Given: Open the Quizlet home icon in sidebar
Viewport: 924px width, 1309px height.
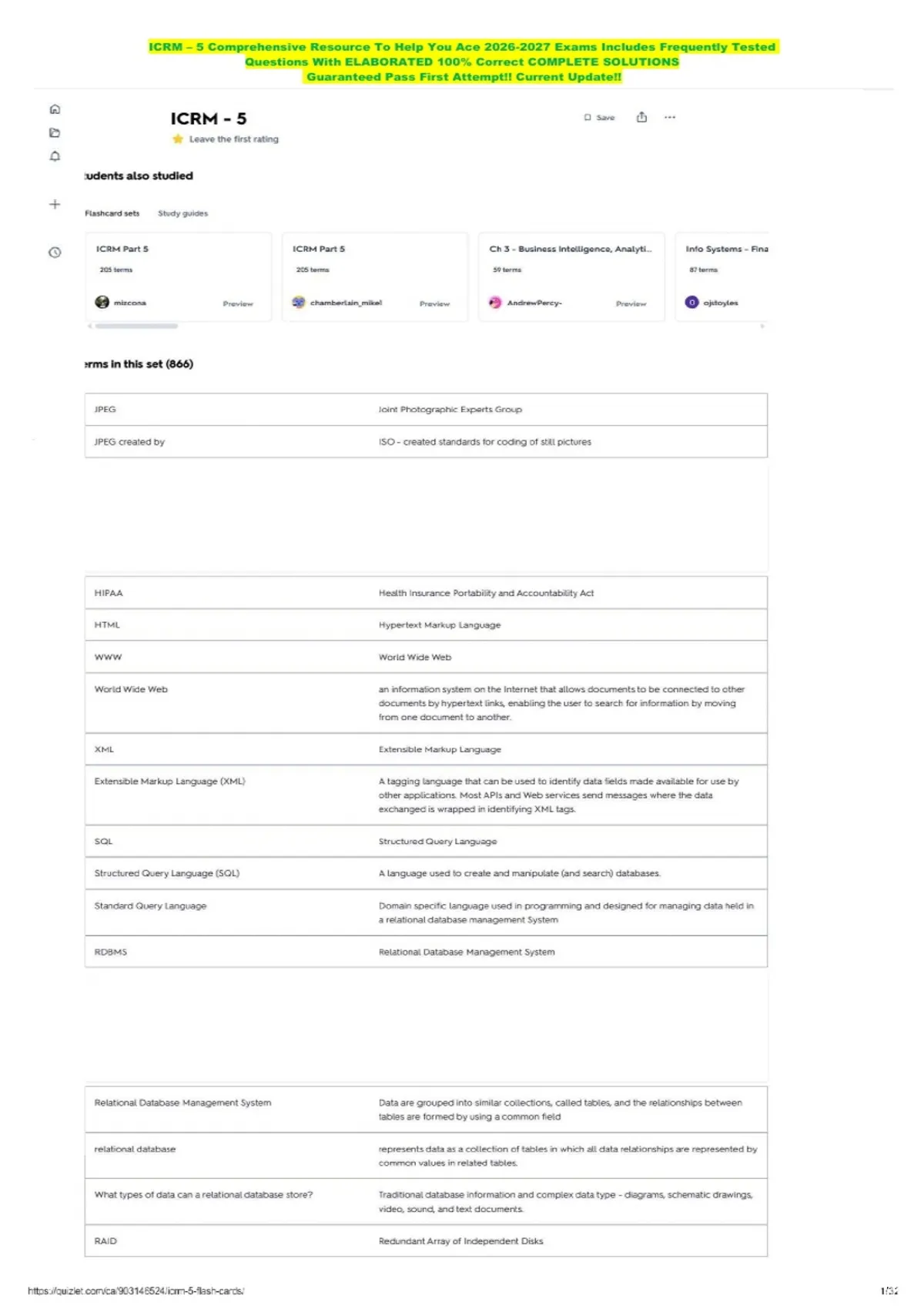Looking at the screenshot, I should (x=55, y=109).
